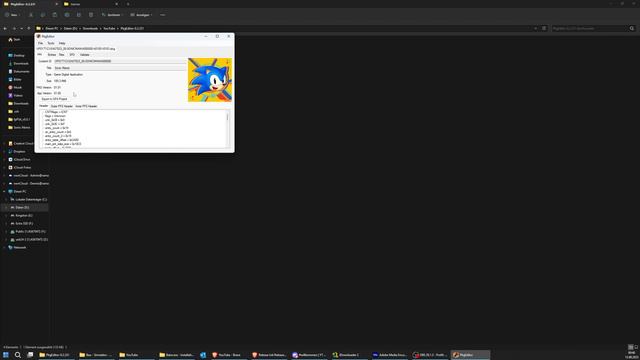Switch to large icons view in Explorer status bar
The width and height of the screenshot is (640, 360).
click(636, 347)
